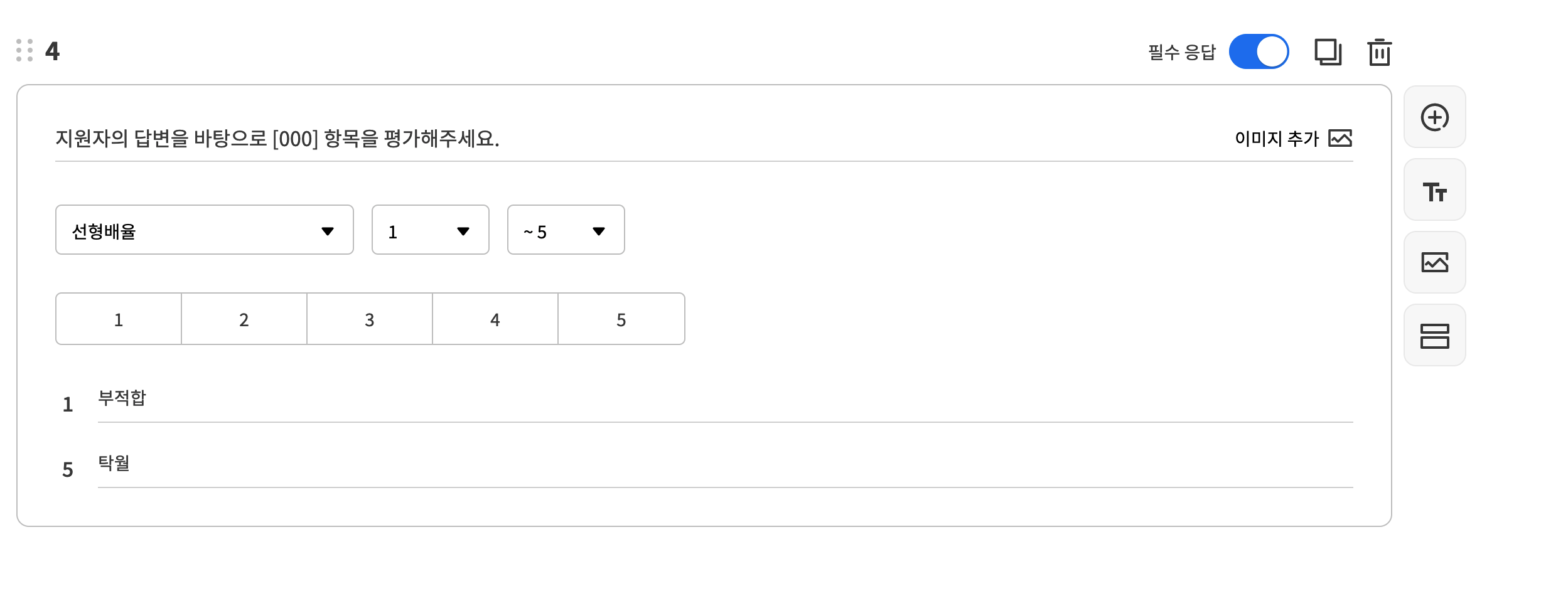This screenshot has width=1568, height=601.
Task: Open the scale start value dropdown showing 1
Action: [431, 230]
